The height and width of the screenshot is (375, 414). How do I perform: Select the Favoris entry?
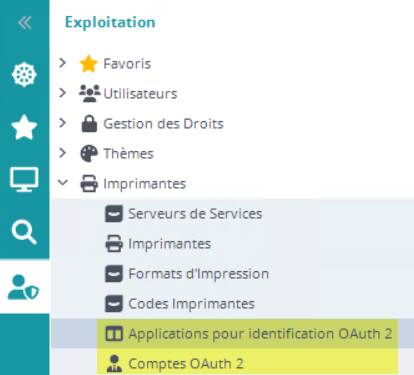point(127,64)
